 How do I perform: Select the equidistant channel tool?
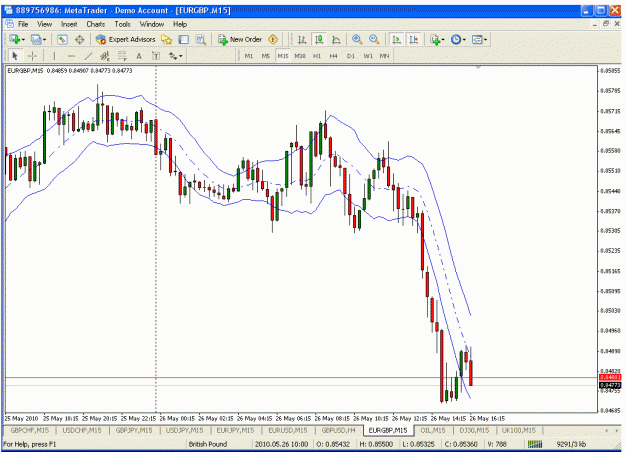[105, 56]
